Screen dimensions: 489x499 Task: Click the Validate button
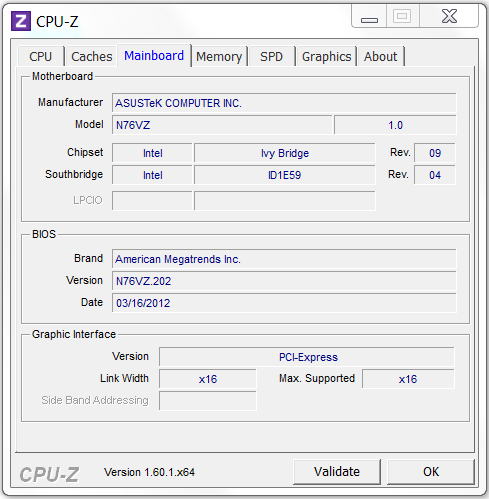tap(337, 472)
